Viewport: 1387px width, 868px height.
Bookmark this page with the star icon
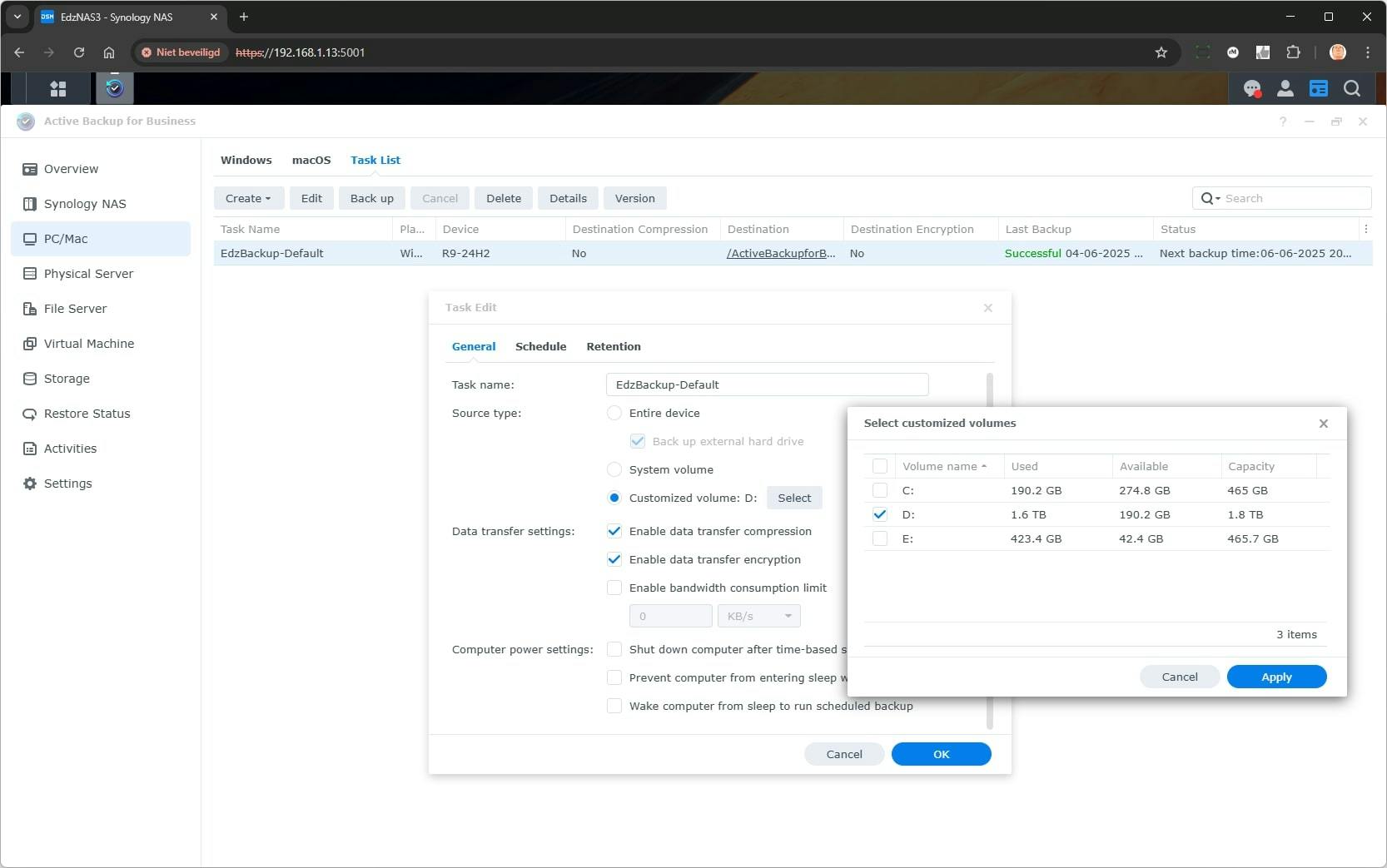pos(1161,52)
